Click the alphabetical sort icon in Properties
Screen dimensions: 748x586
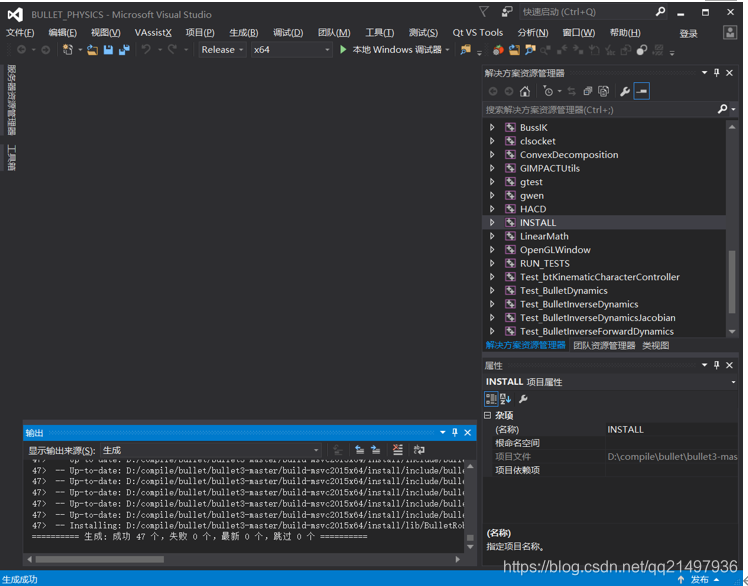pyautogui.click(x=505, y=399)
